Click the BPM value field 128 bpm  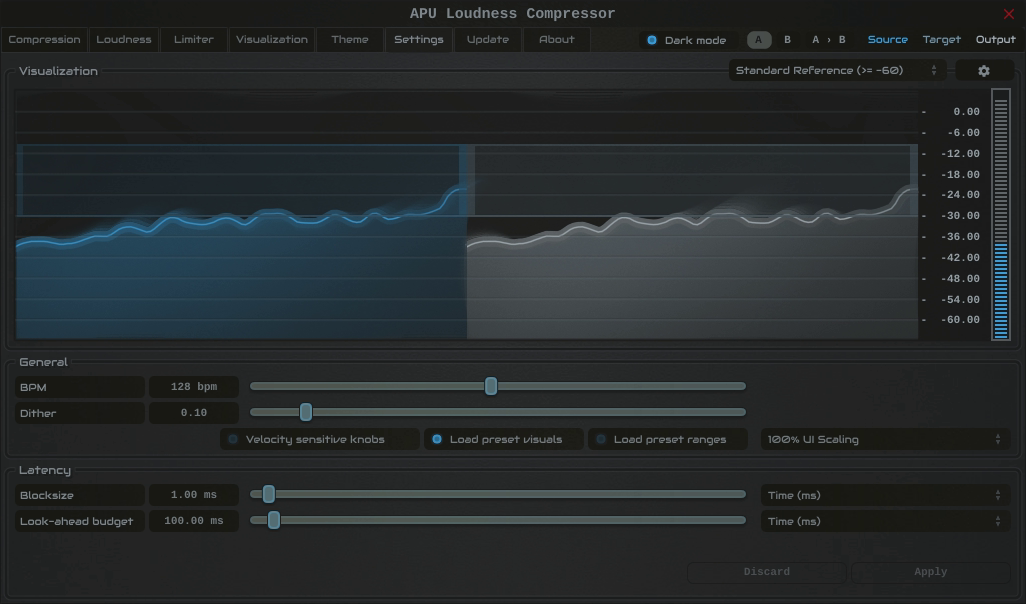pos(194,387)
